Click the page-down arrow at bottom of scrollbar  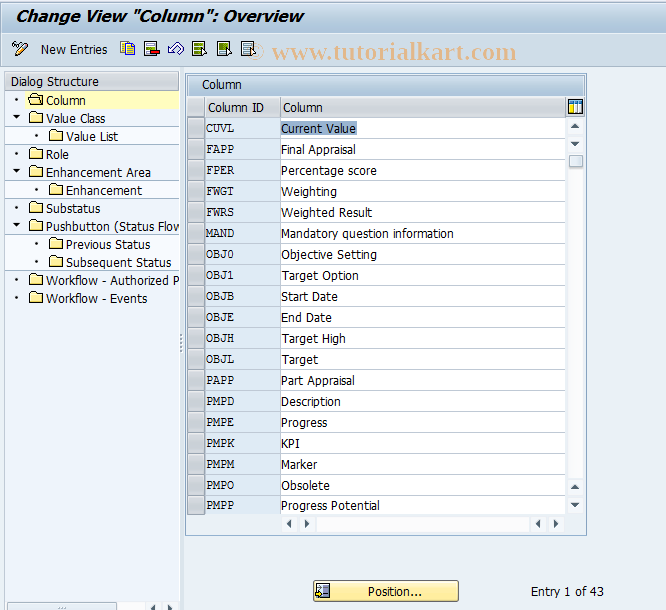pos(575,505)
